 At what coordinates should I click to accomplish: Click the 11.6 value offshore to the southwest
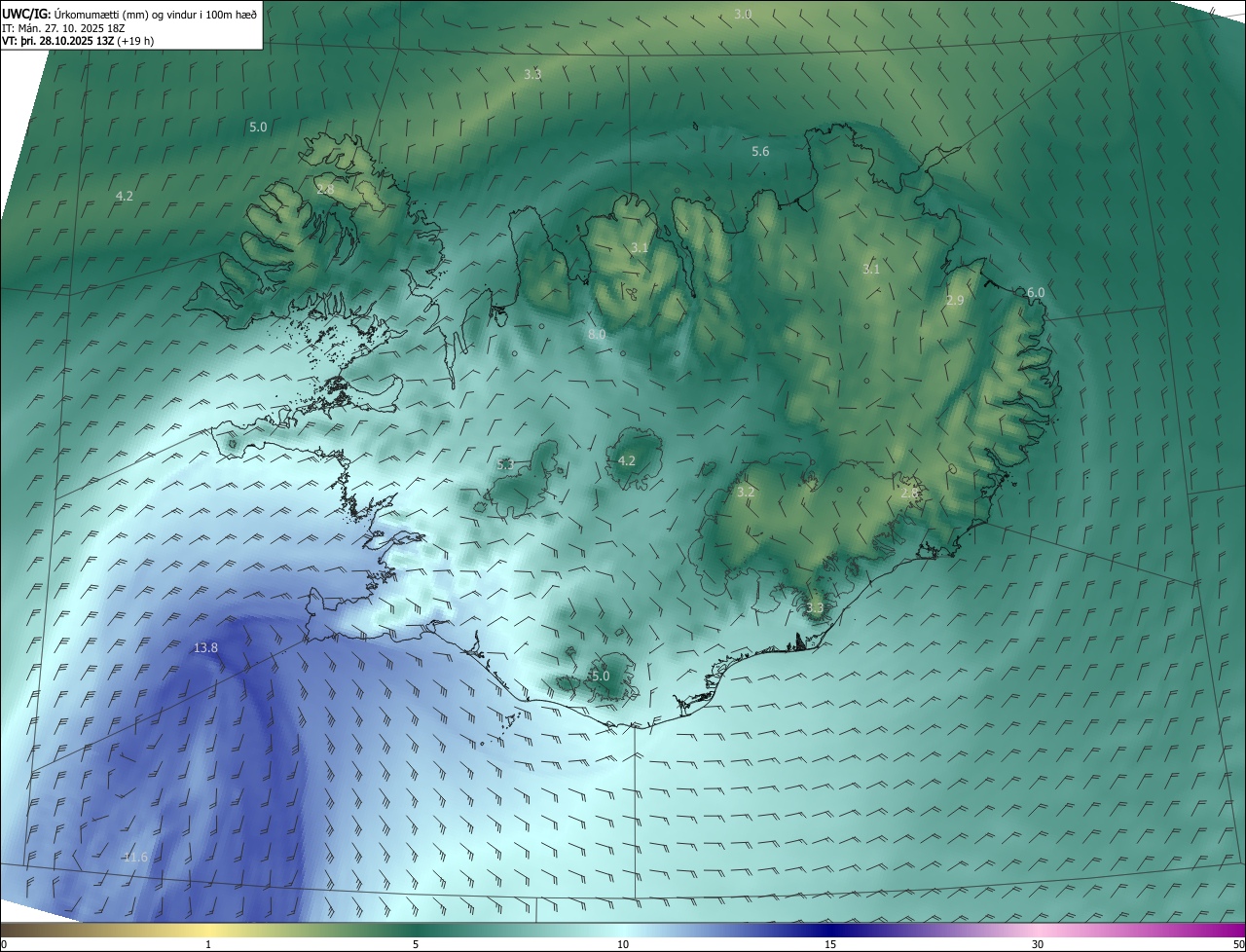pyautogui.click(x=135, y=857)
